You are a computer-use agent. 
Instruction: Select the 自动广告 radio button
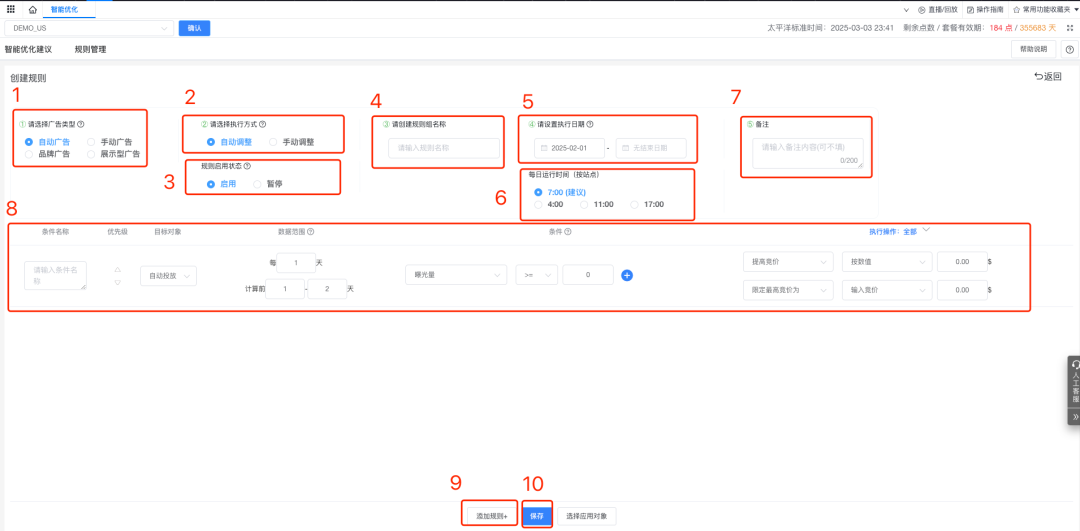click(x=29, y=142)
